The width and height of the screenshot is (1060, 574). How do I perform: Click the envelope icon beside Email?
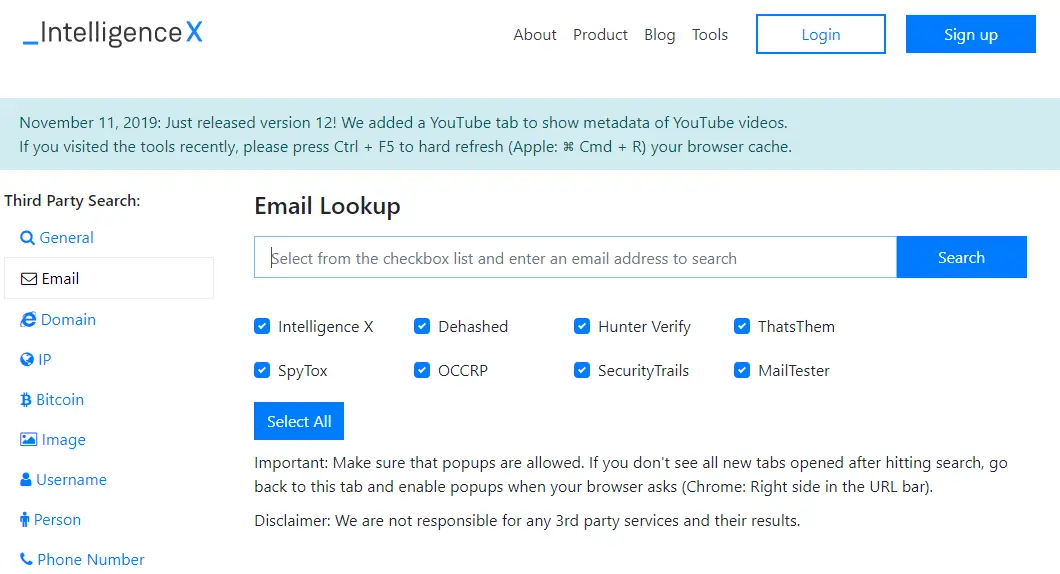29,279
